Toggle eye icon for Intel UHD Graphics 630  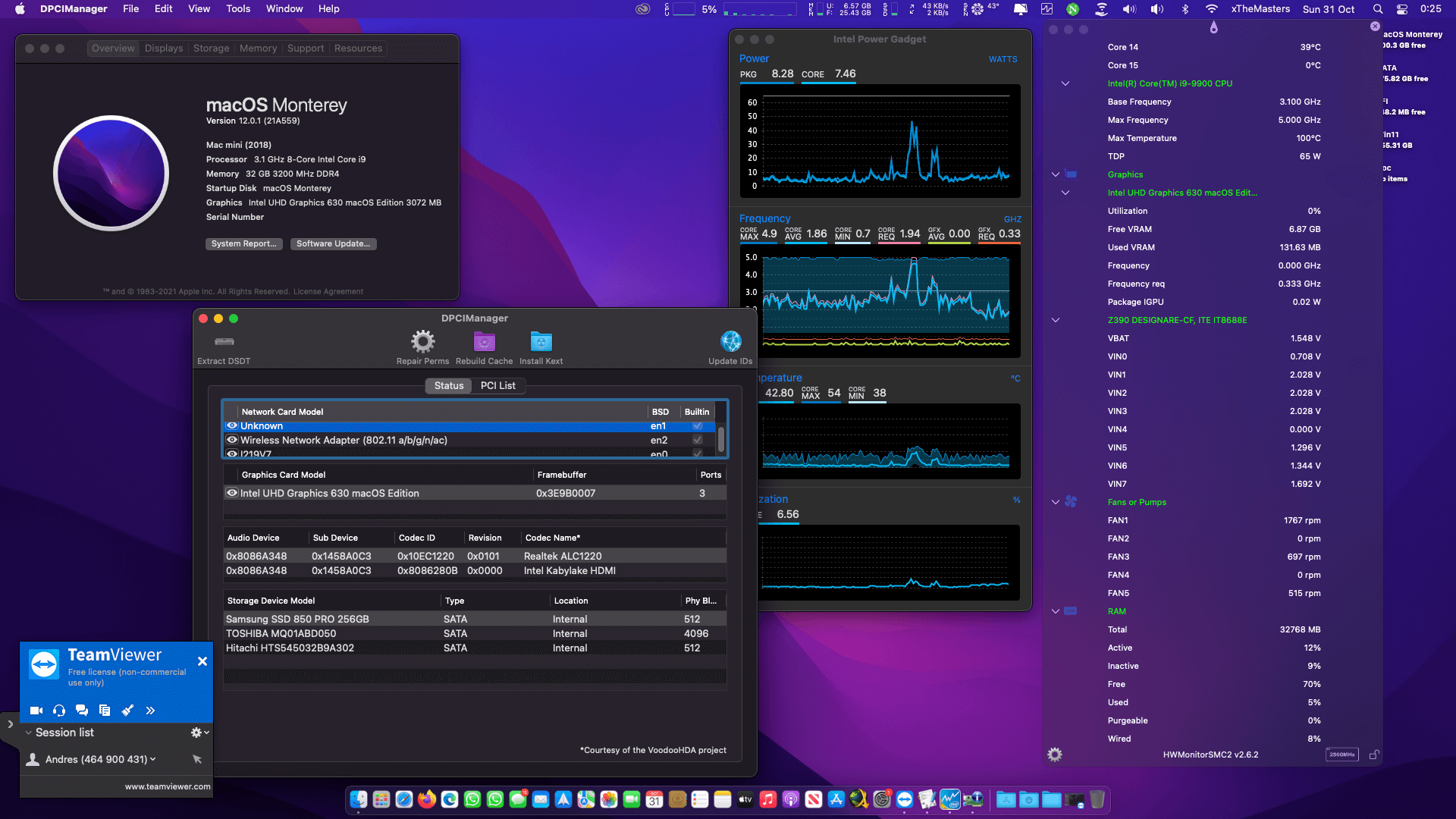(232, 493)
